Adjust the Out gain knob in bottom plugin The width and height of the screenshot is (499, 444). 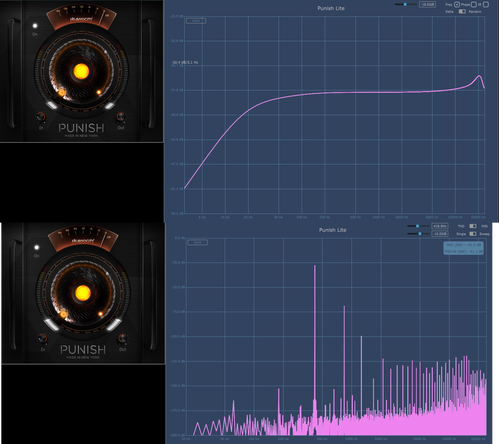click(x=122, y=338)
